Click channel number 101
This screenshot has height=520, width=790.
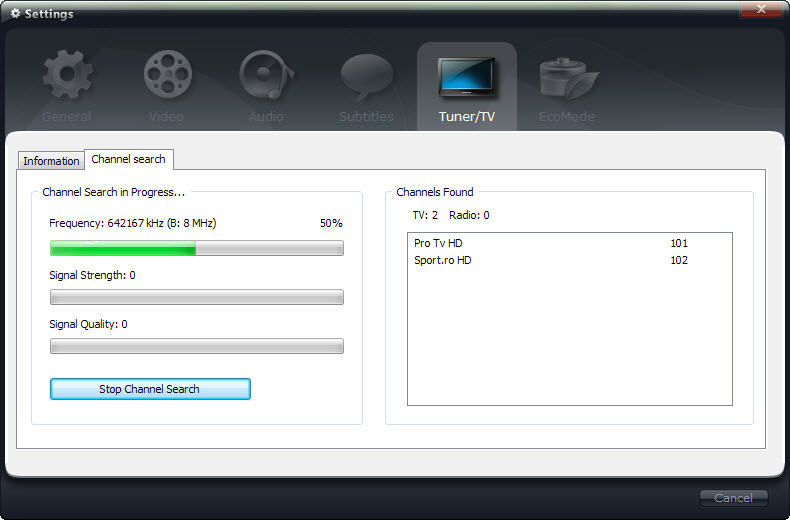click(679, 243)
